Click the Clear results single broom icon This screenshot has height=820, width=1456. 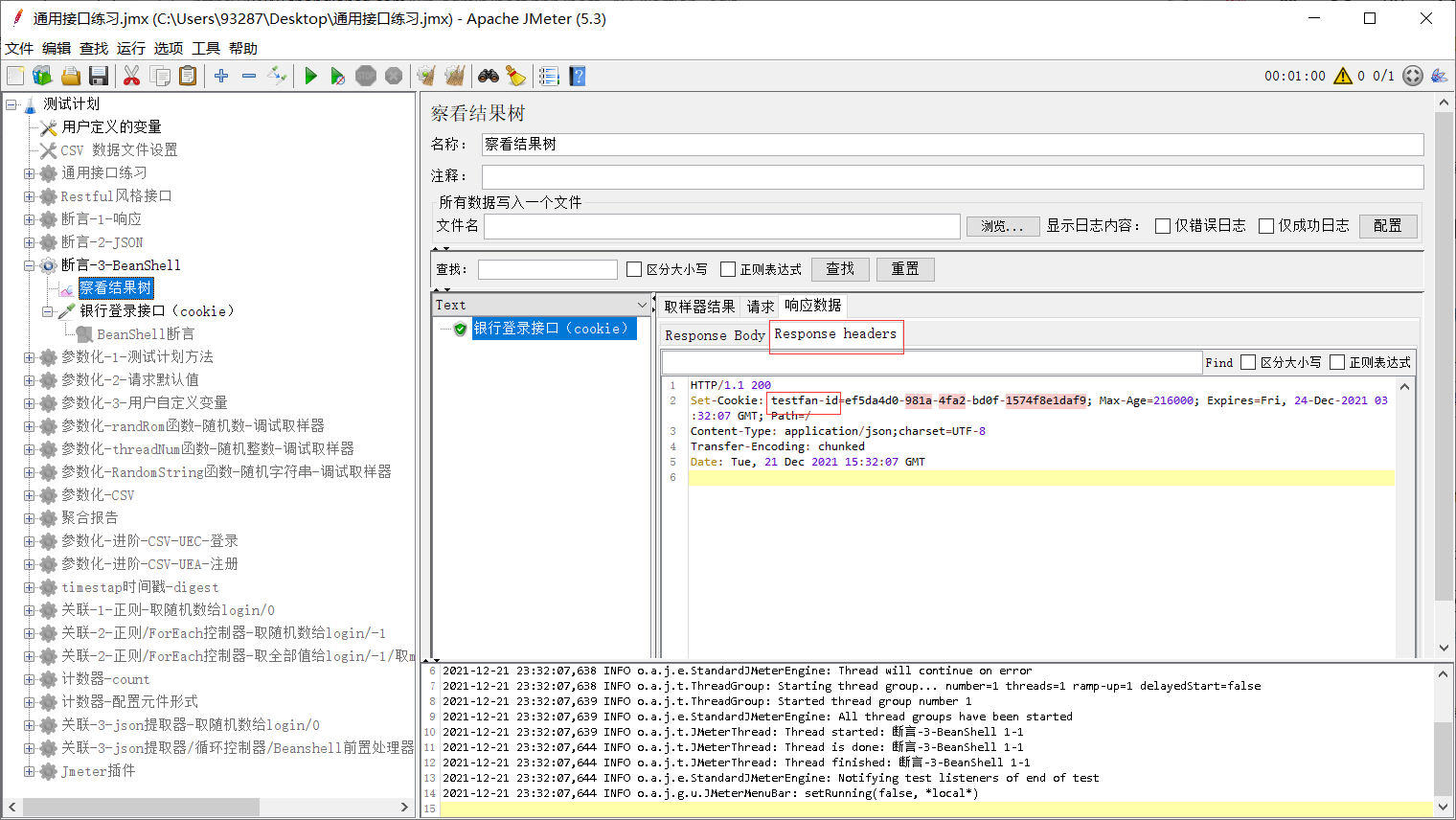426,76
